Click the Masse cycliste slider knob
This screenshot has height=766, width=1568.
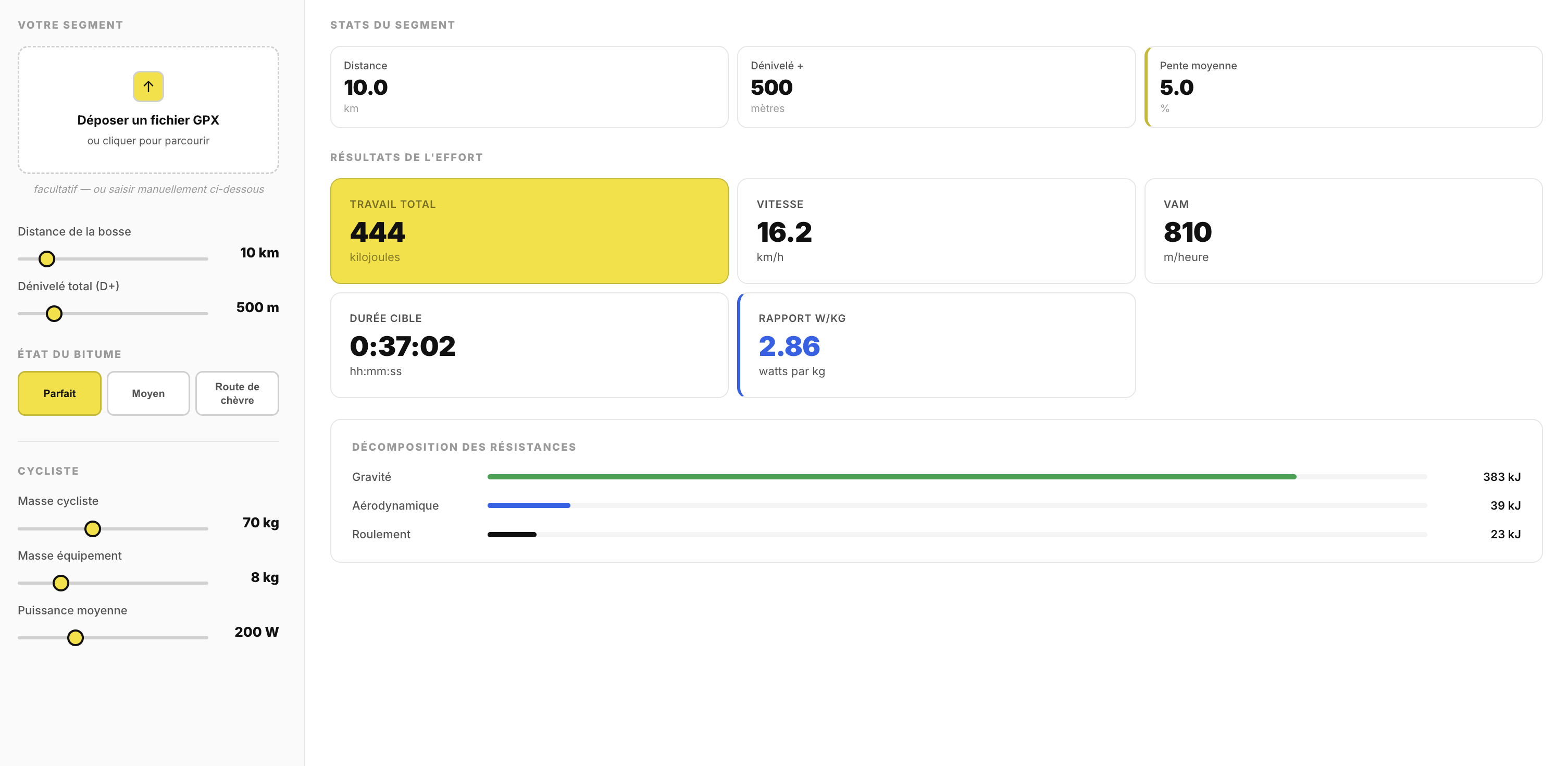(x=93, y=528)
